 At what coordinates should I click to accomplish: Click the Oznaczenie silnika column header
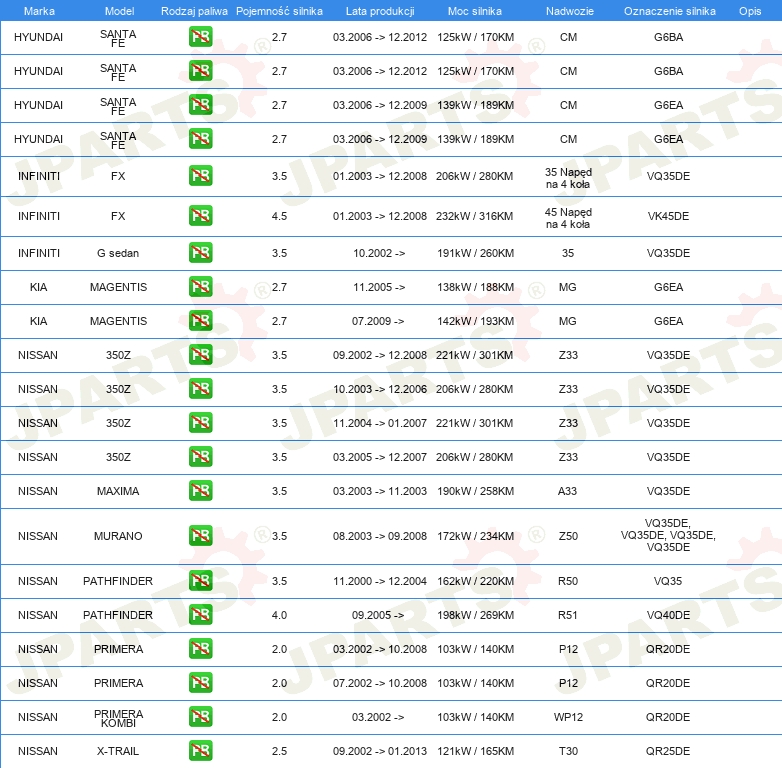click(670, 11)
